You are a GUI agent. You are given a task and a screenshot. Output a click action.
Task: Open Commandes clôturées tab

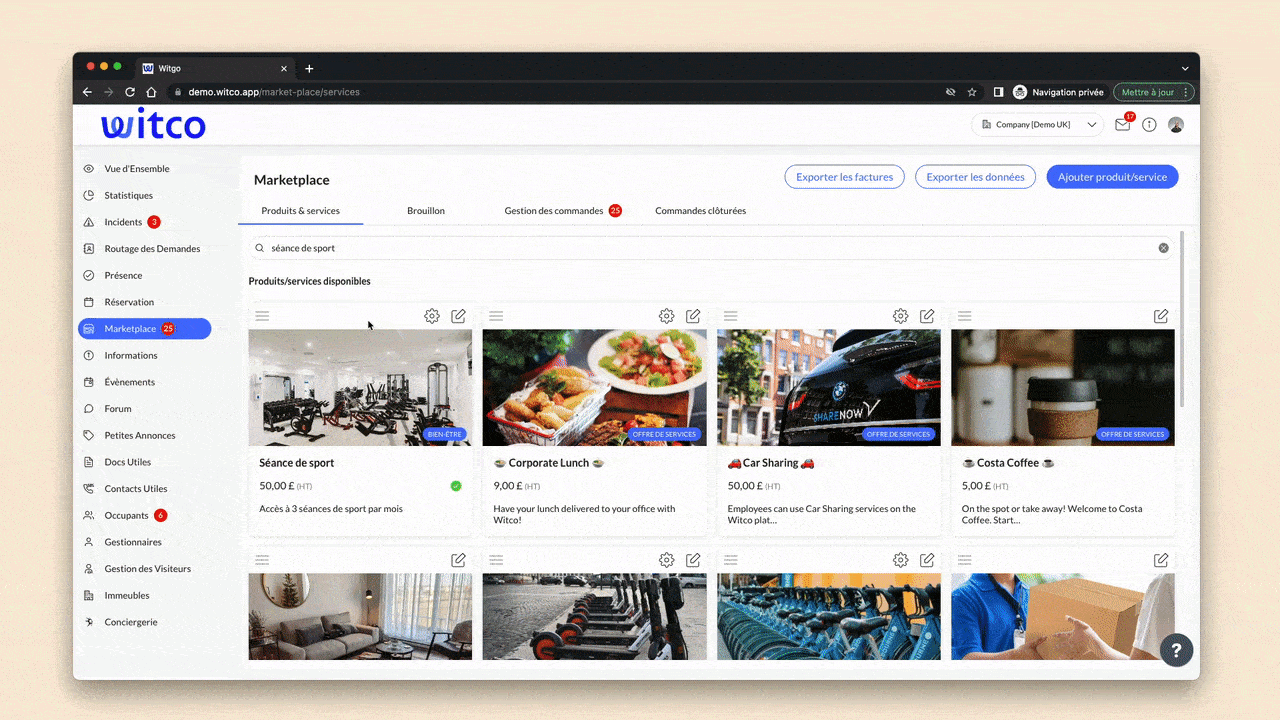700,211
